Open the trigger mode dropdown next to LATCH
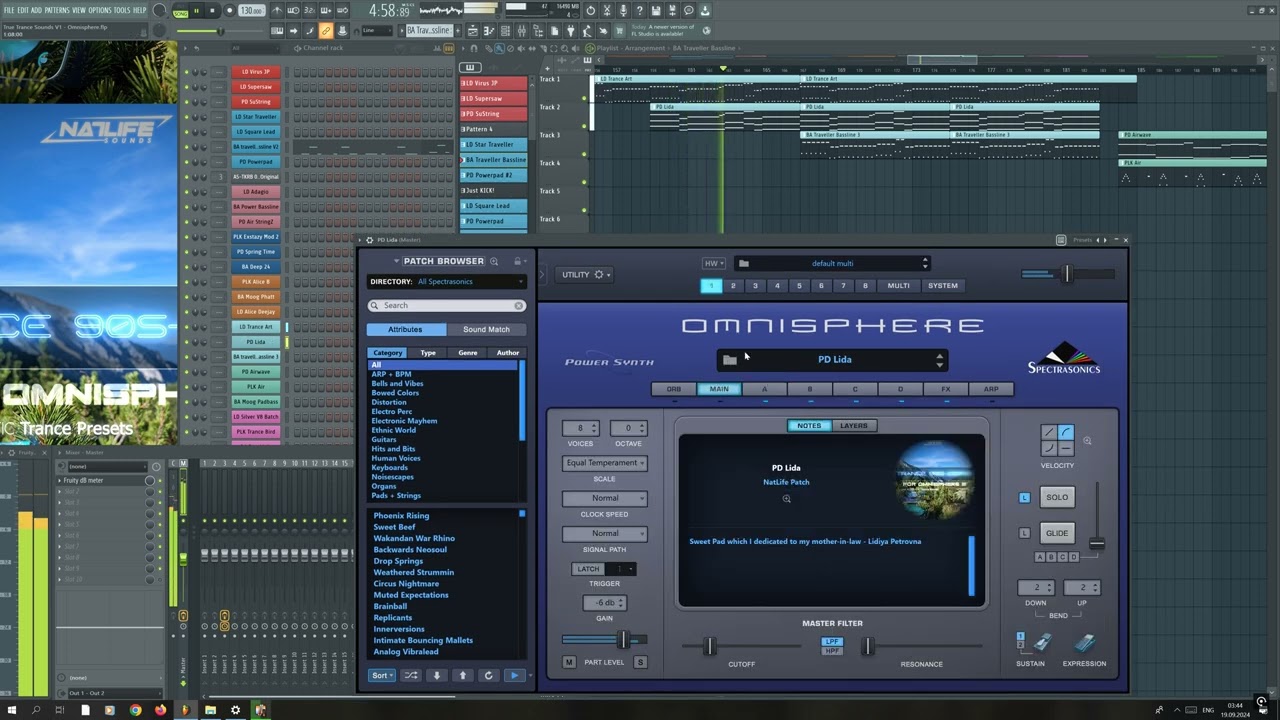Screen dimensions: 1280x720 click(620, 569)
